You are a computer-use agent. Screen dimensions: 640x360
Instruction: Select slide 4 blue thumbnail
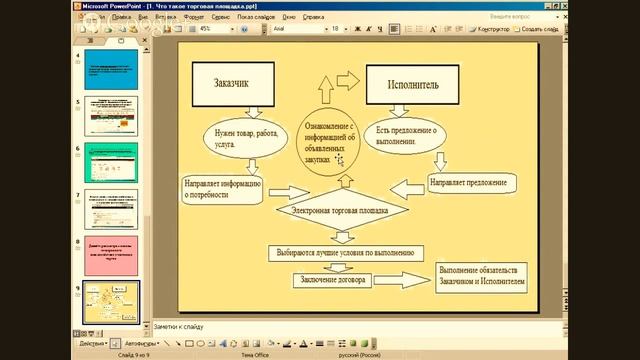tap(111, 70)
